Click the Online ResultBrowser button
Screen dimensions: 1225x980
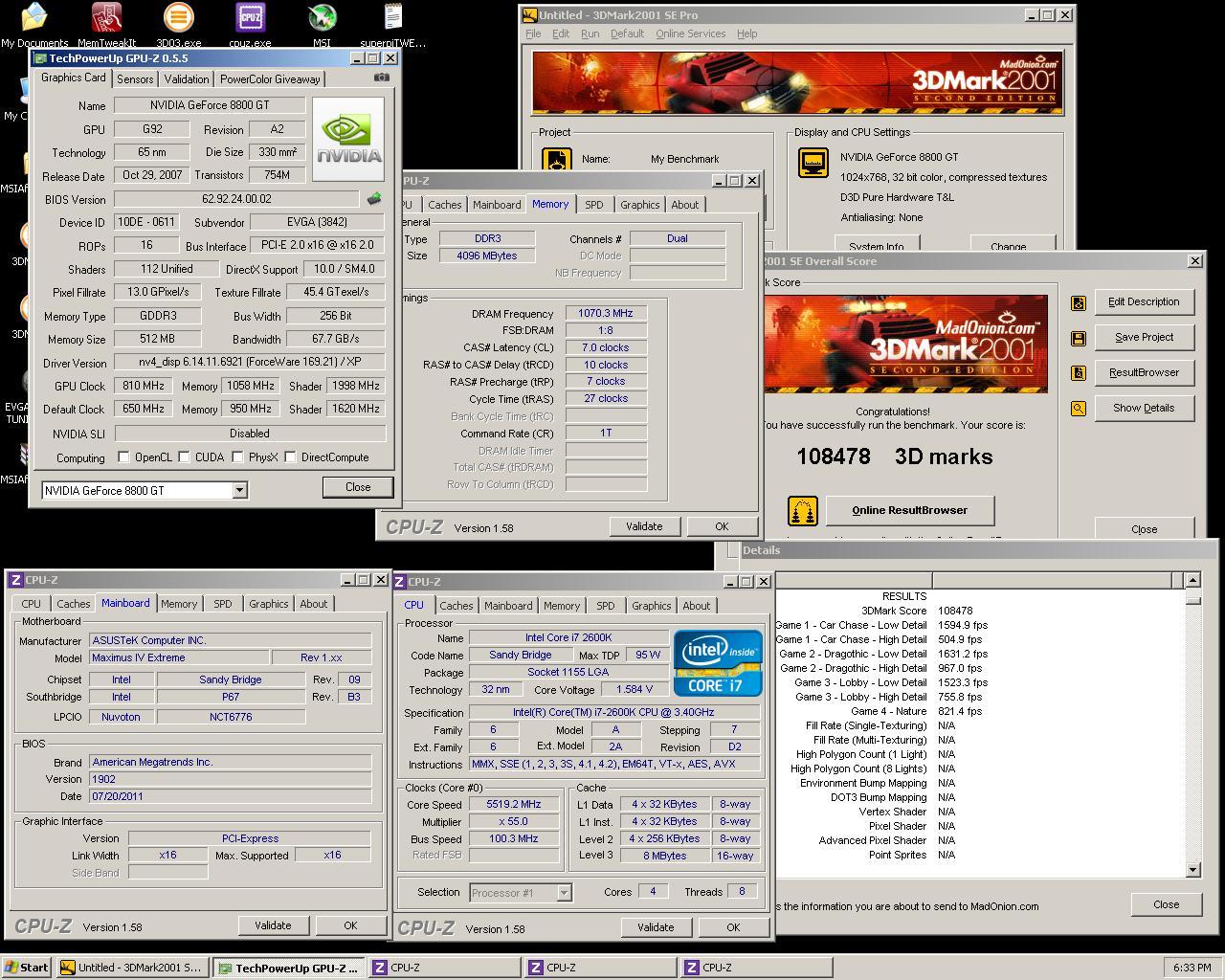(x=909, y=510)
